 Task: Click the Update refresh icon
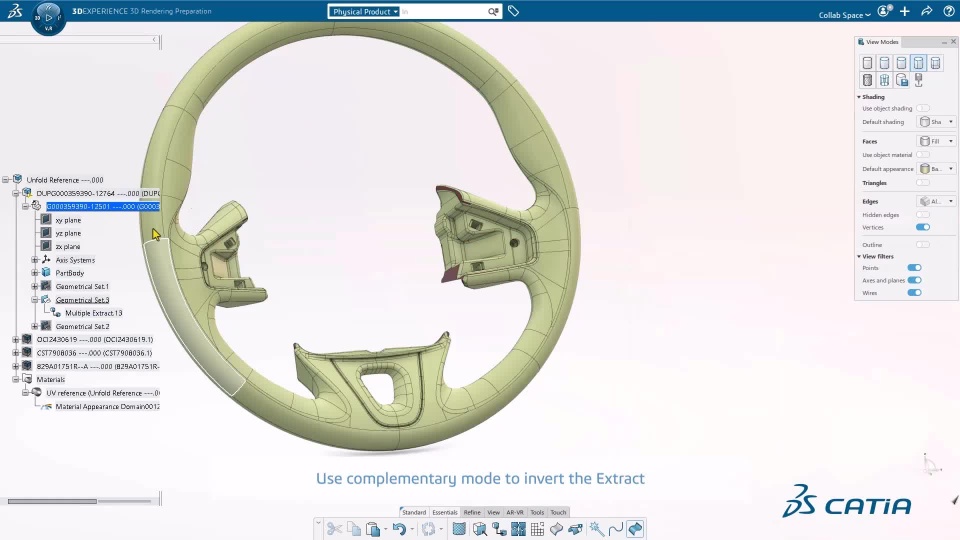coord(428,528)
